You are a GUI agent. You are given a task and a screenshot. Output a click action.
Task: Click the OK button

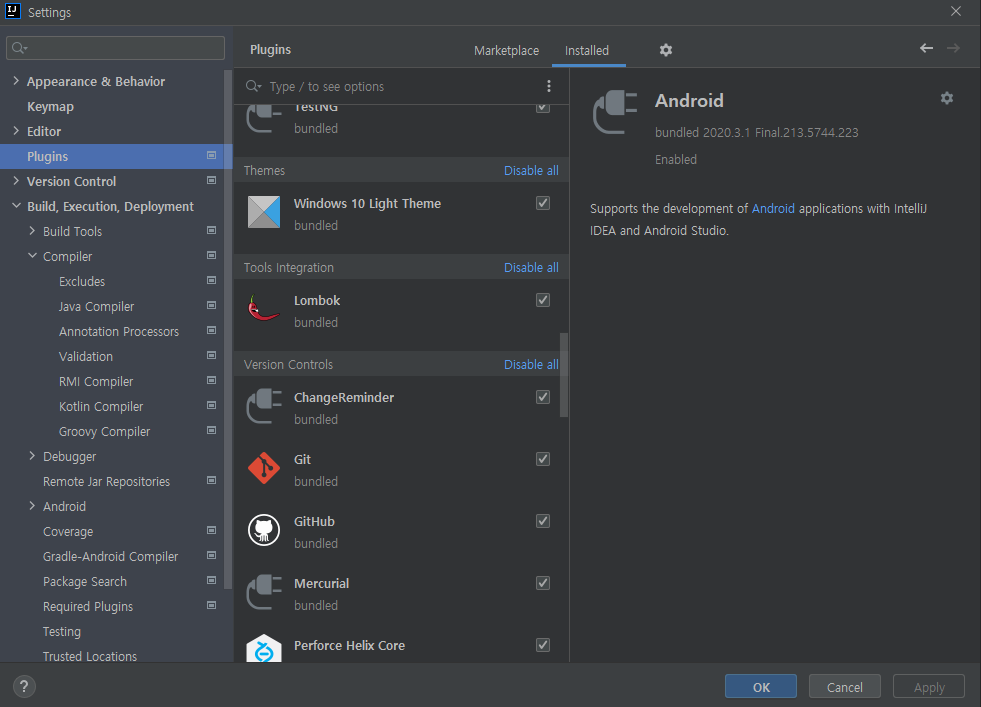click(x=761, y=687)
